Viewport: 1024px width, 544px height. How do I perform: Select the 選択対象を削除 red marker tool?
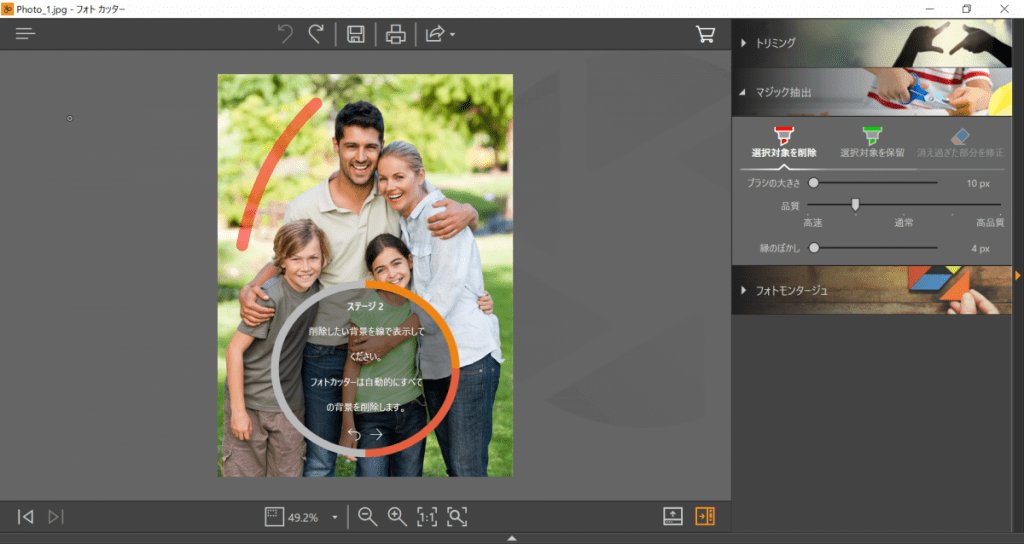[784, 142]
